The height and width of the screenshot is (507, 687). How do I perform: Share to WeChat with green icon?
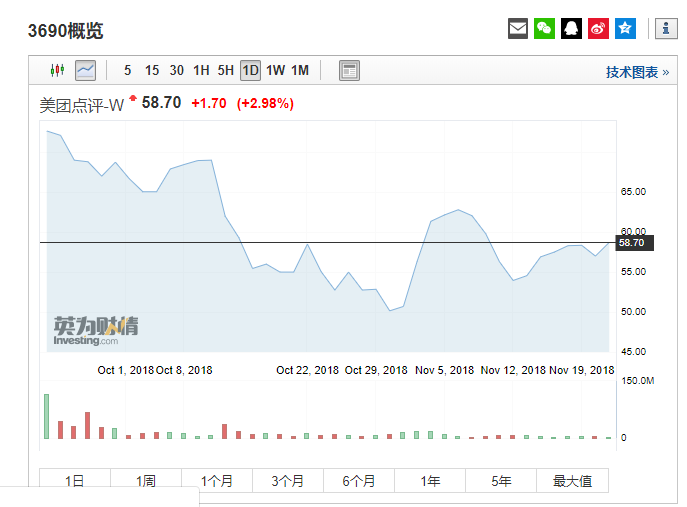pyautogui.click(x=545, y=28)
